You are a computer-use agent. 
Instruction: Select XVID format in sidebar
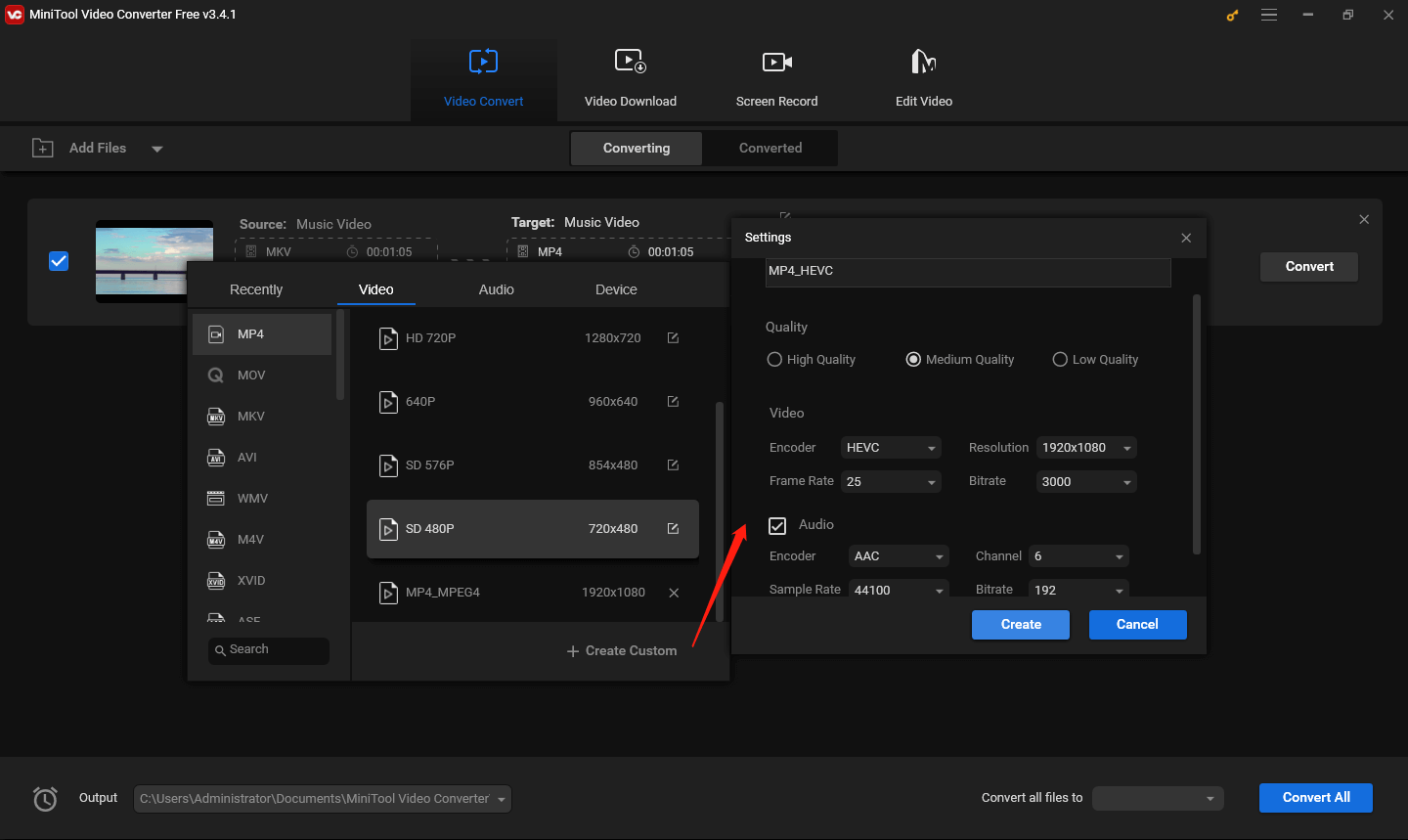tap(262, 581)
